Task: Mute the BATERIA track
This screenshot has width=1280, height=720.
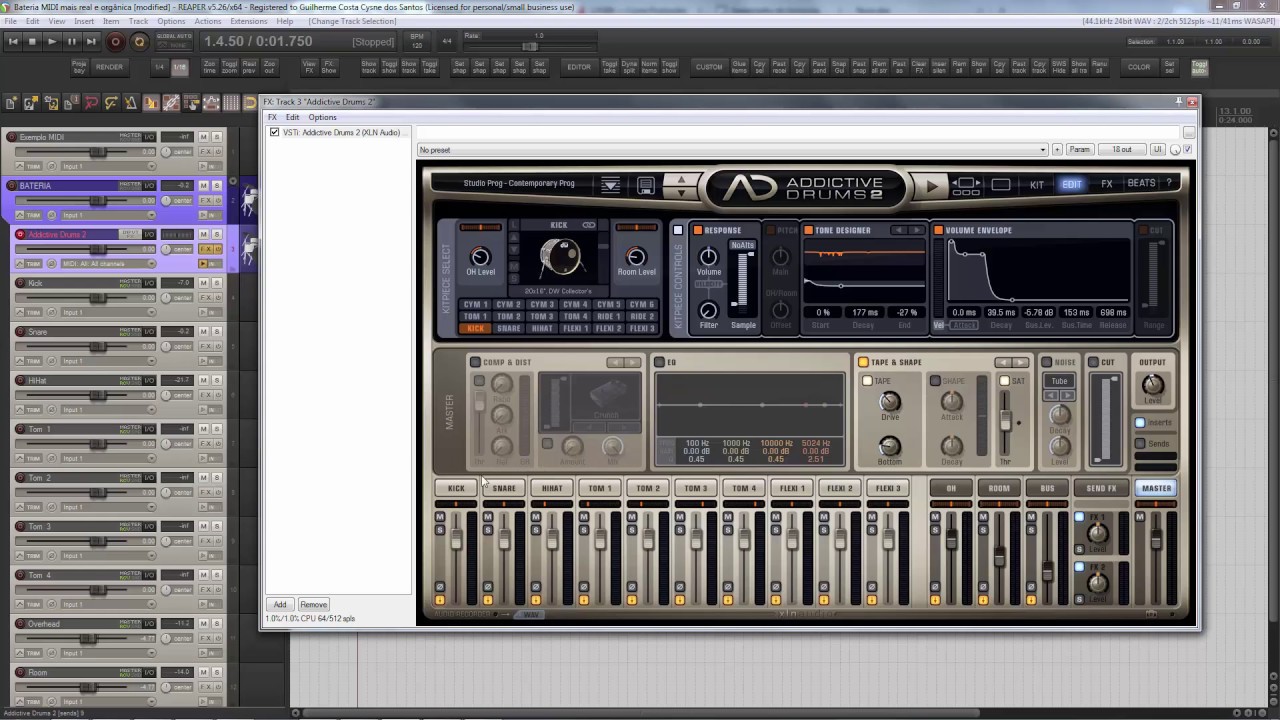Action: [203, 186]
